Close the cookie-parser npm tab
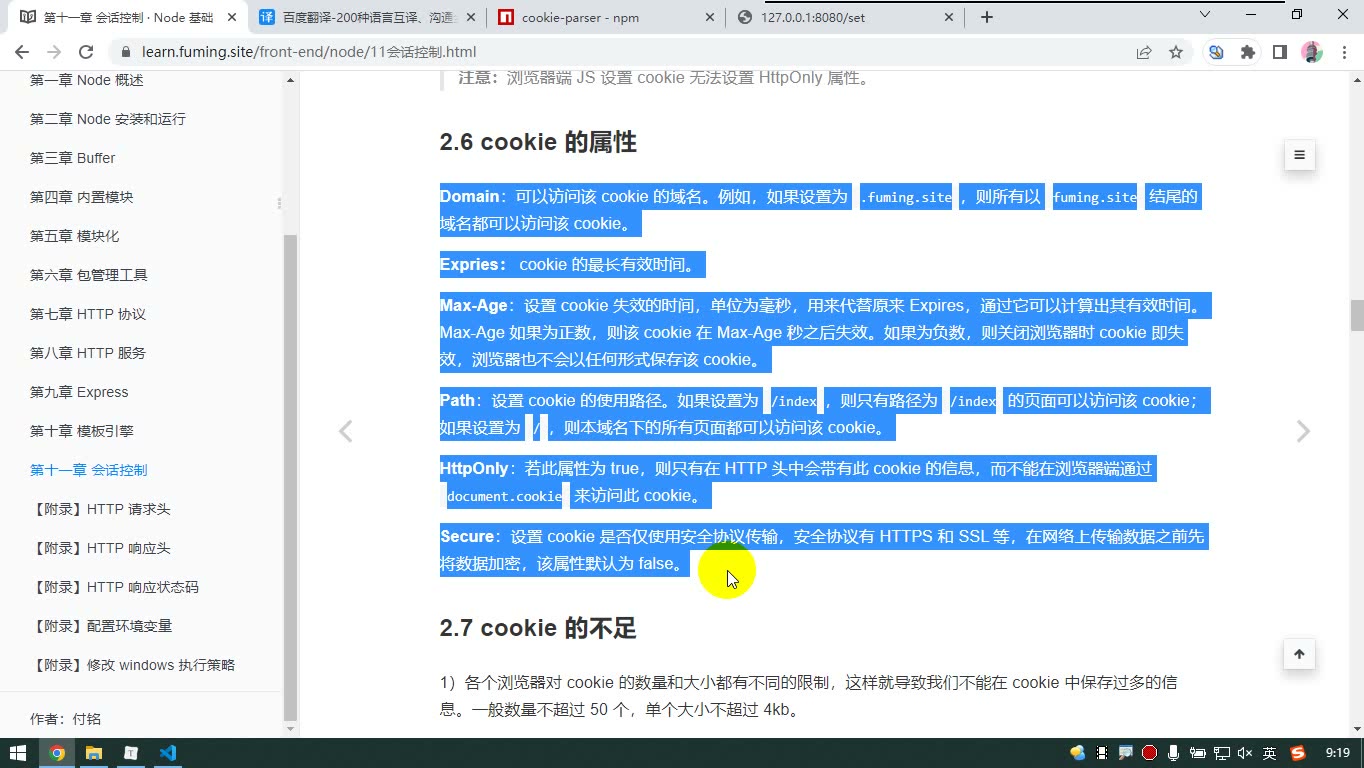 point(710,17)
